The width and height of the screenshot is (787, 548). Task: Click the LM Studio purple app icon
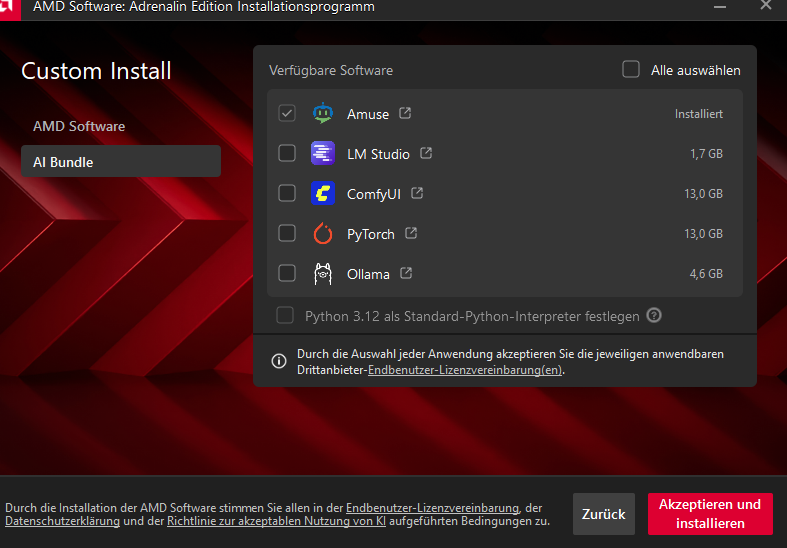[x=323, y=153]
